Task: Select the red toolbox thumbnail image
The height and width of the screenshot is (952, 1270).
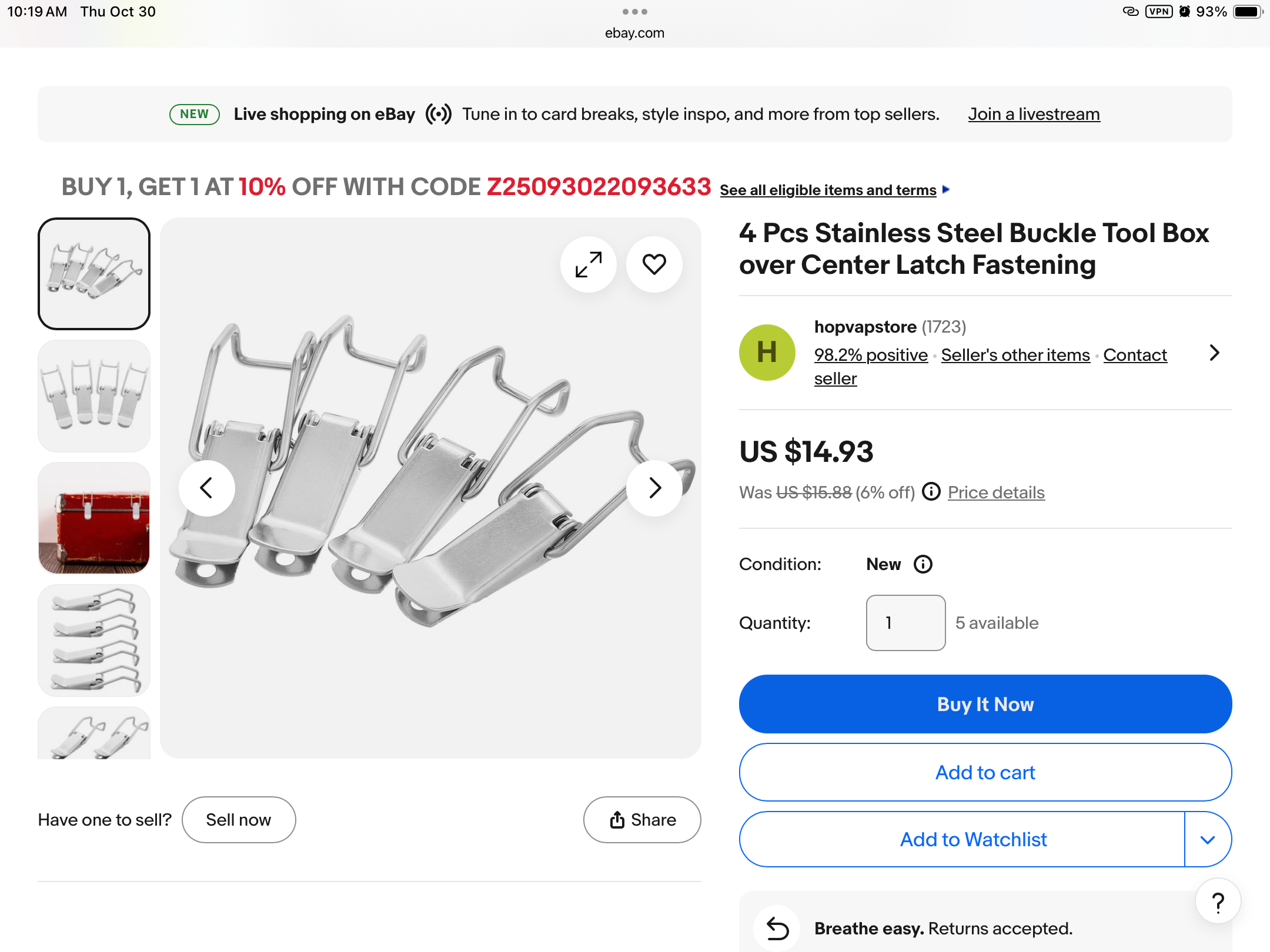Action: [x=94, y=518]
